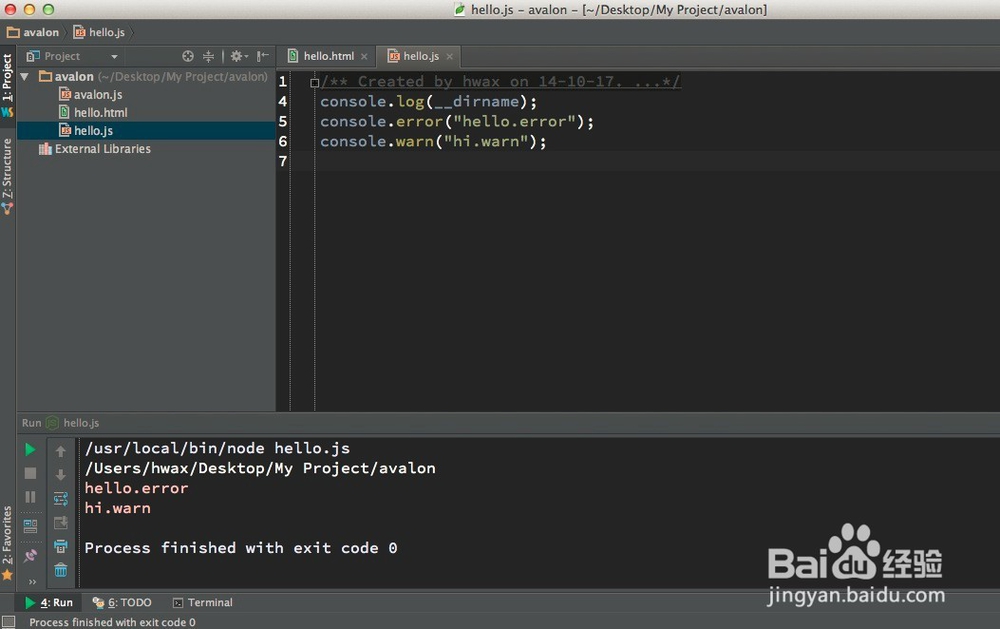Click the green zoom window button
Image resolution: width=1000 pixels, height=629 pixels.
(x=48, y=10)
